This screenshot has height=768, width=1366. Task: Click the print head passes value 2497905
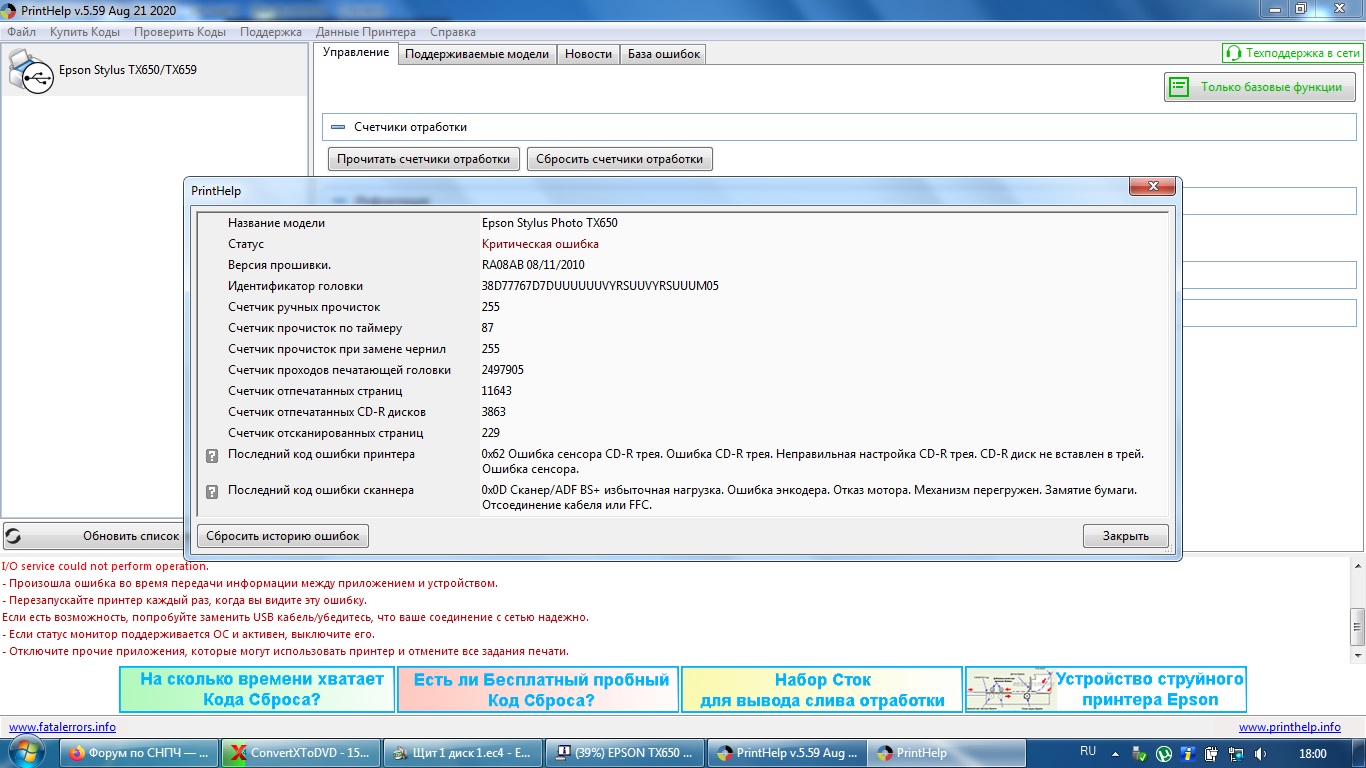503,370
